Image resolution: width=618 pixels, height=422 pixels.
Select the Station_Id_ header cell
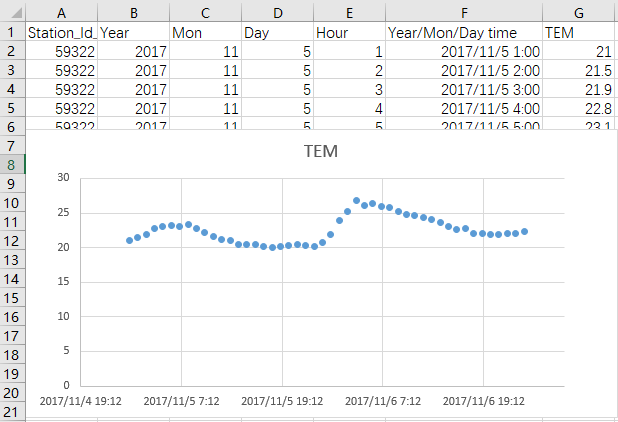tap(61, 32)
